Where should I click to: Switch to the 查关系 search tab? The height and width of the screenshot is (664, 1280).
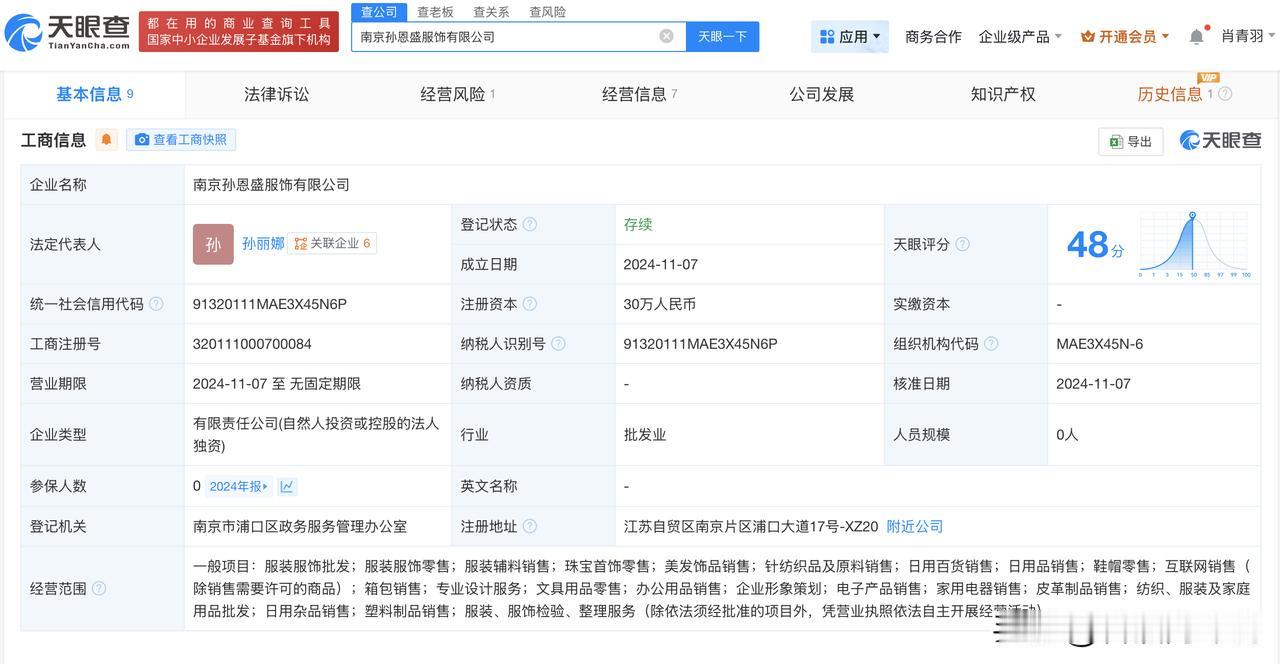(491, 12)
